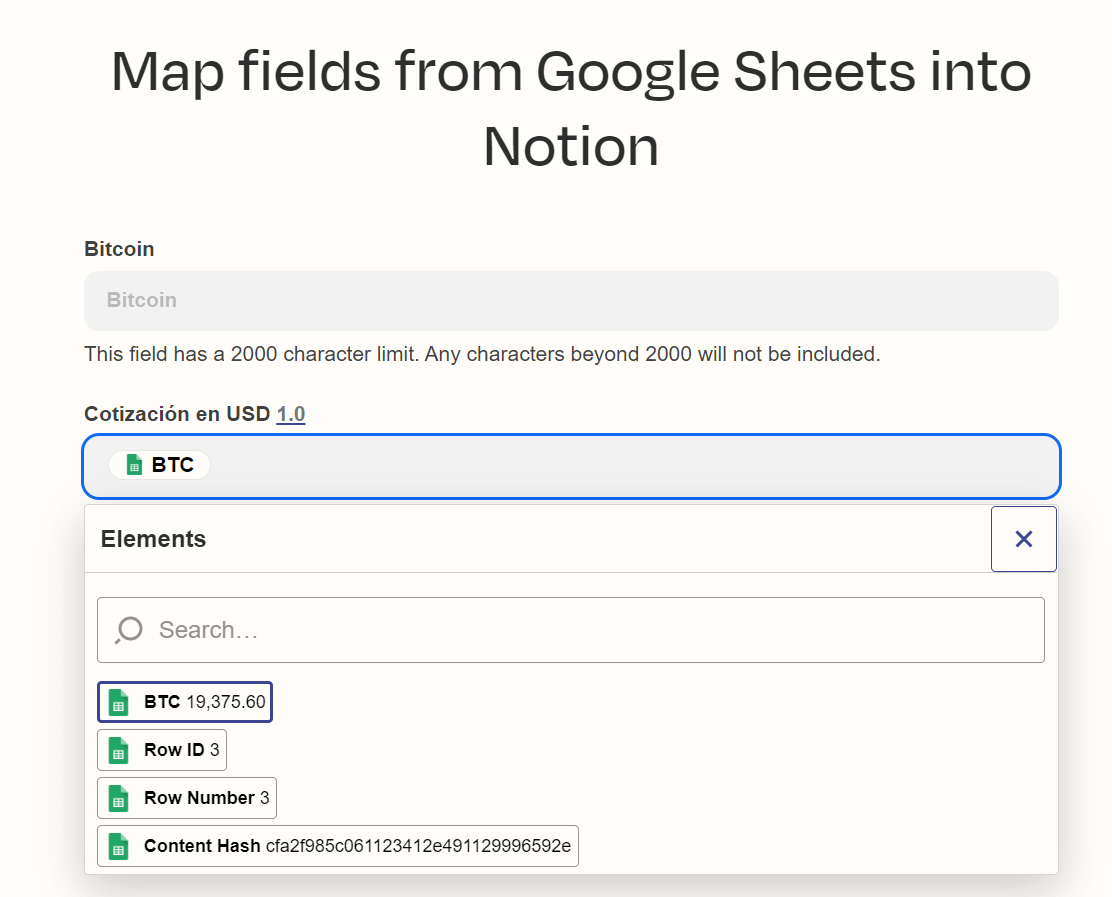
Task: Open the 1.0 link next to Cotización
Action: 291,414
